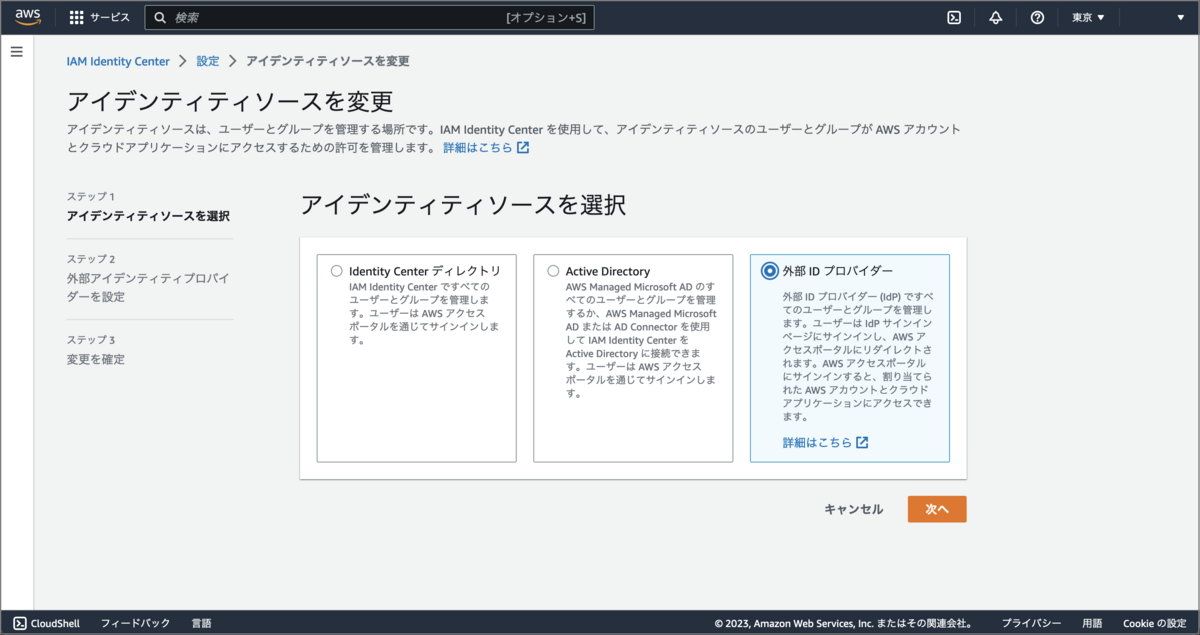This screenshot has width=1200, height=635.
Task: Click the CloudShell terminal icon in the footer
Action: pos(20,623)
